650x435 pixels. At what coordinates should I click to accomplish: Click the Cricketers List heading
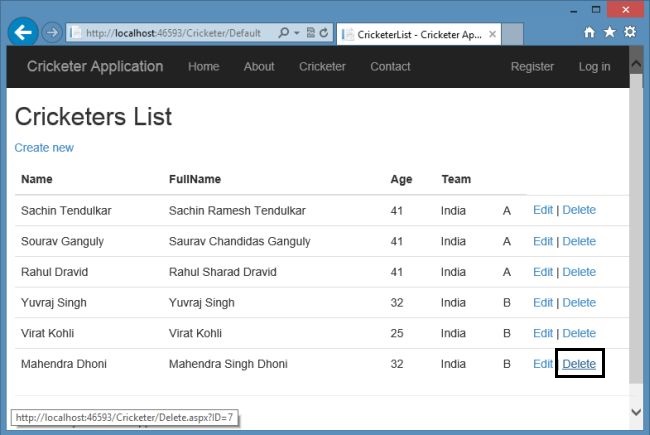(93, 117)
